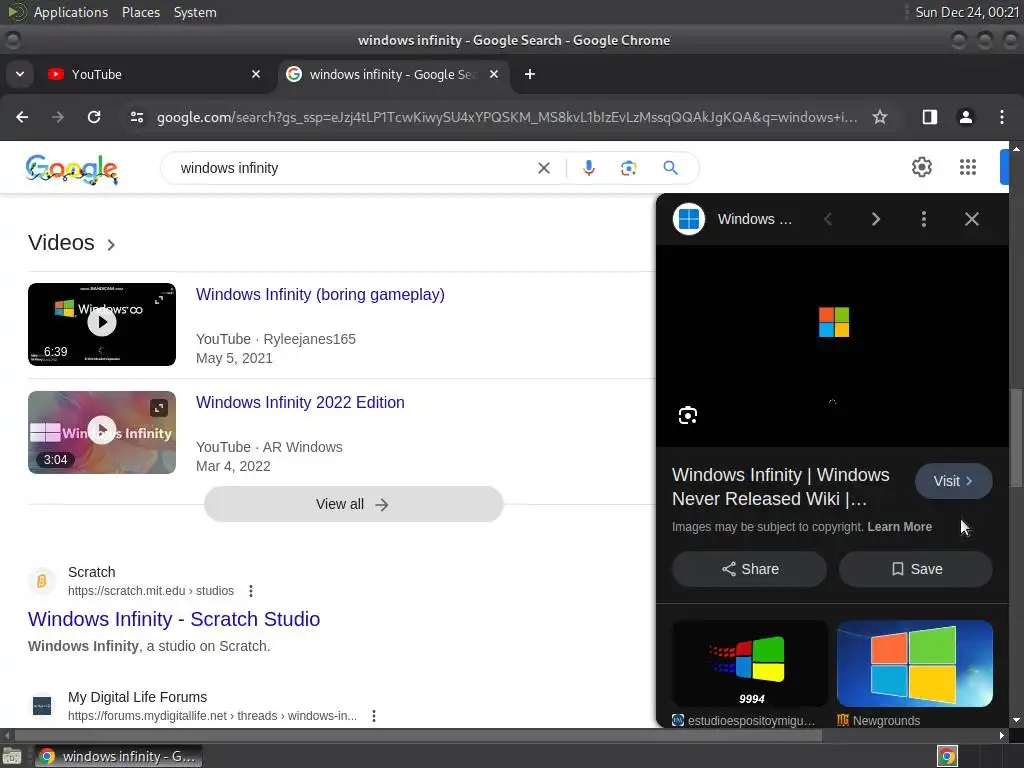Click in the Google search input field
This screenshot has width=1024, height=768.
pos(353,168)
